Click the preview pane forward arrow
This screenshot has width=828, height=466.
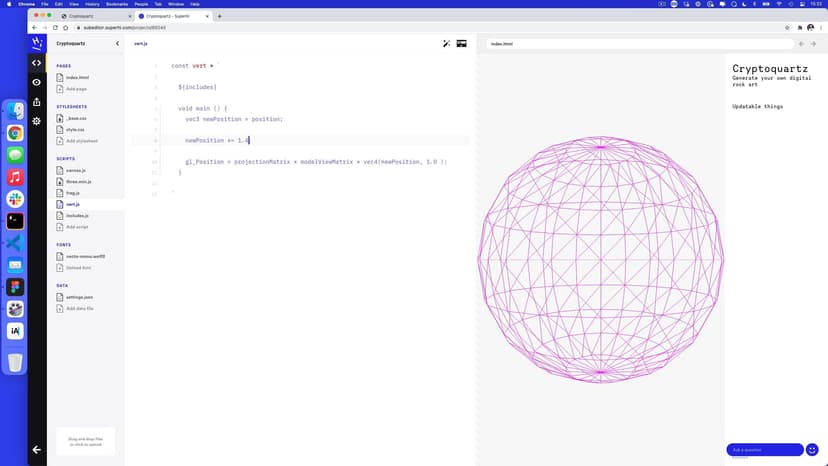point(814,44)
